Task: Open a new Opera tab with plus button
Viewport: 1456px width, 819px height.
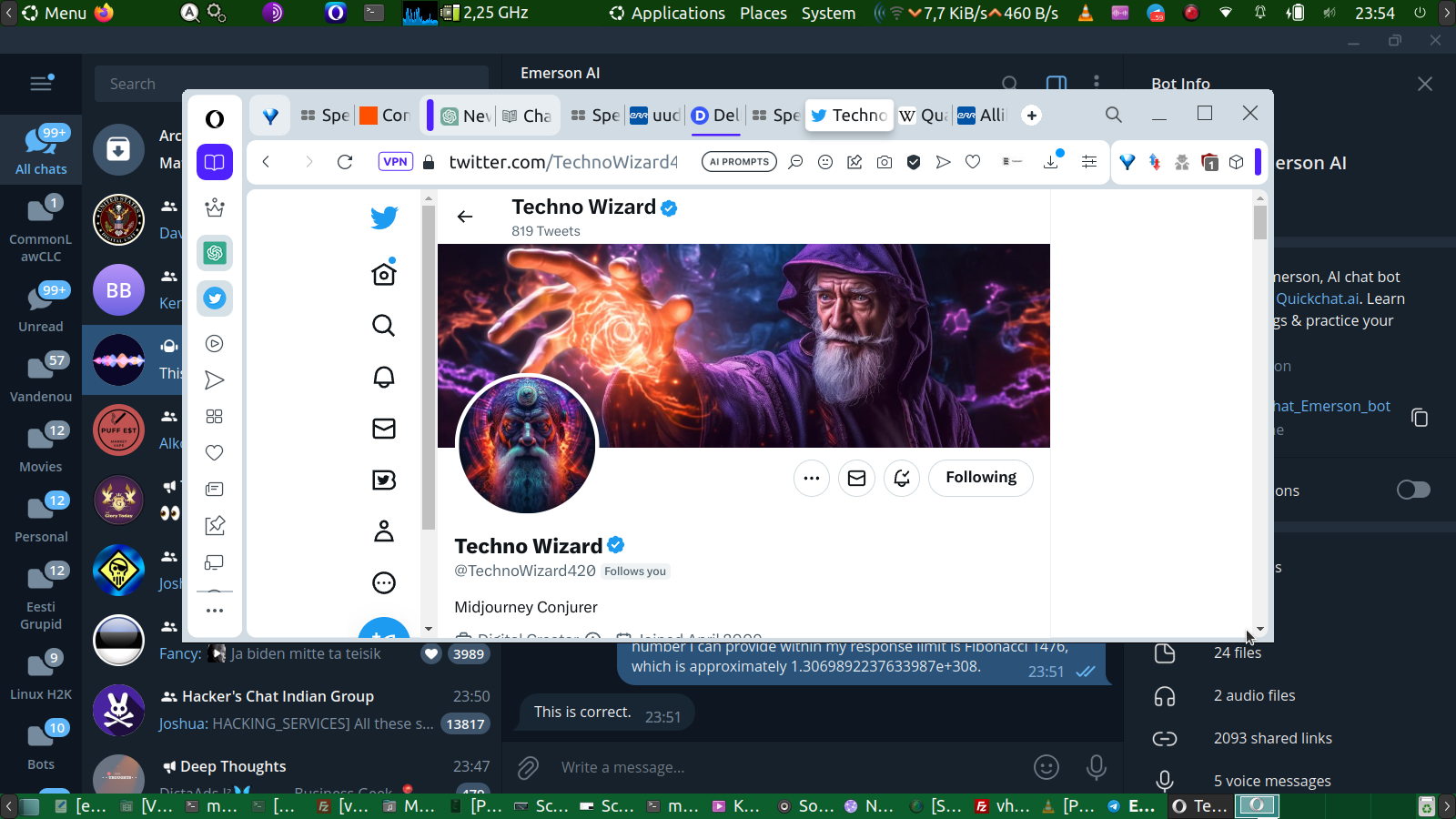Action: click(1031, 116)
